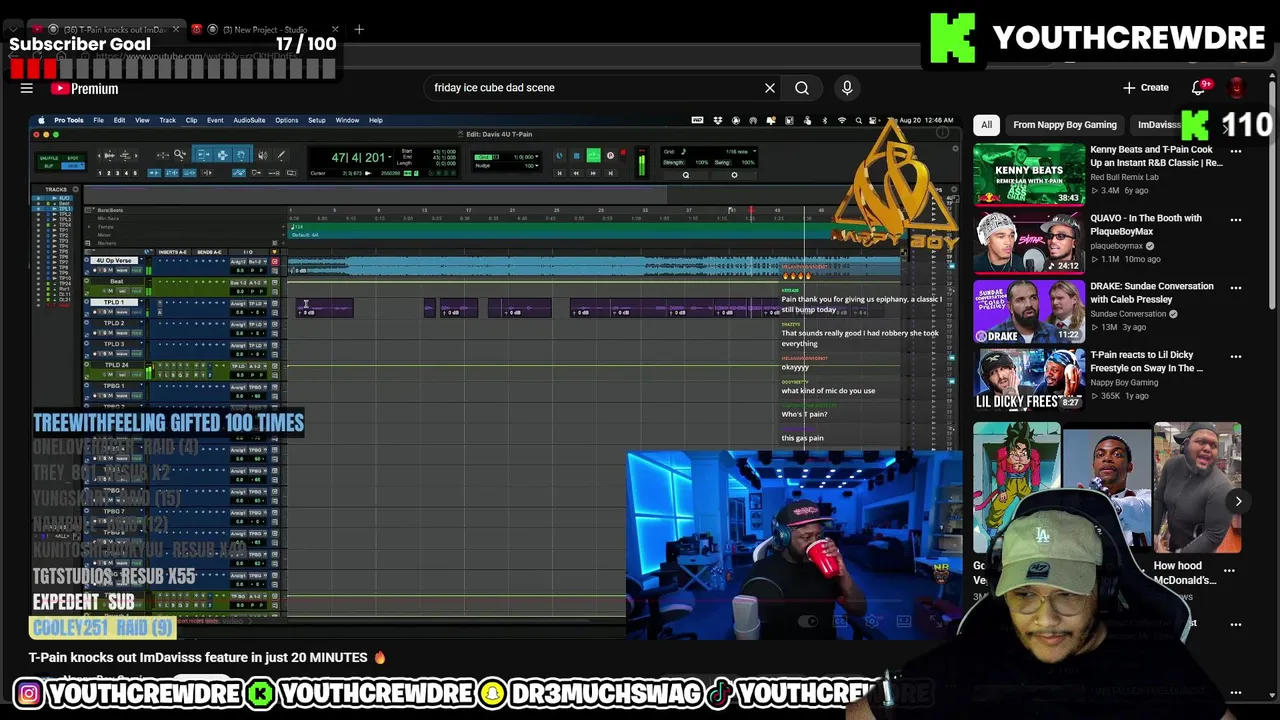
Task: Open QUAVO In The Booth thumbnail
Action: [x=1029, y=243]
